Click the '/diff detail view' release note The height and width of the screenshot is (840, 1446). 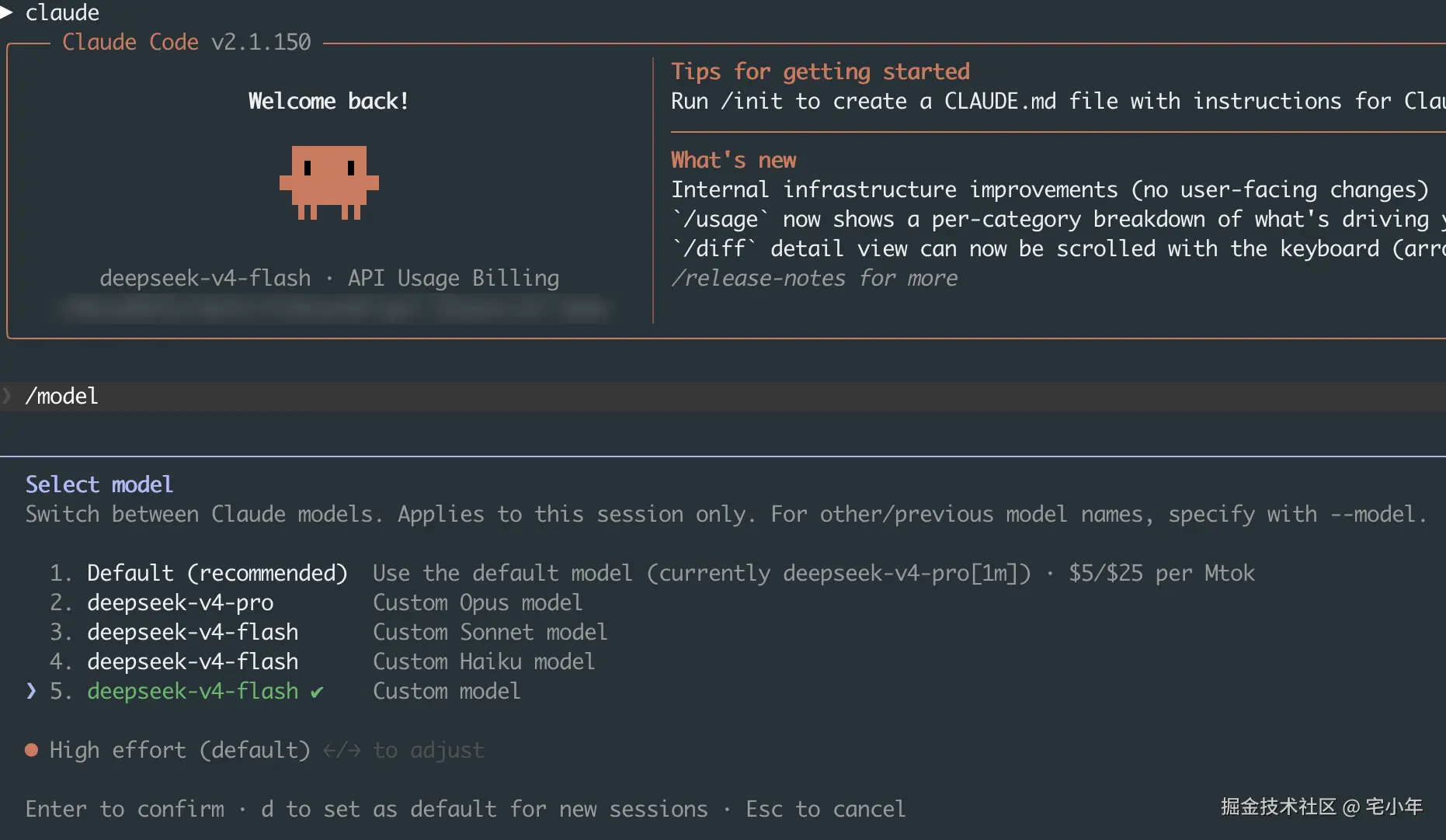point(1058,248)
